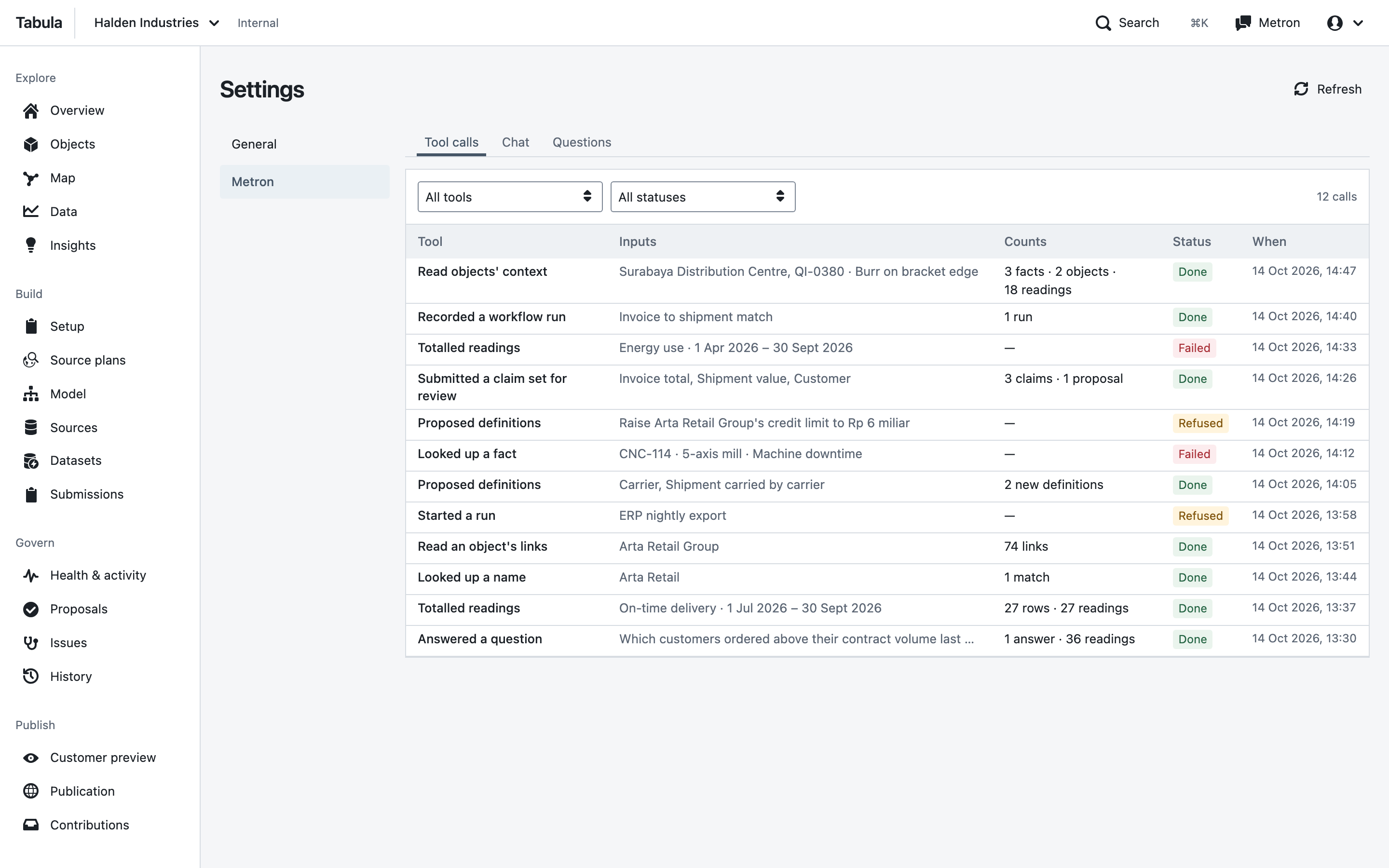Click the ⌘K shortcut hint
The height and width of the screenshot is (868, 1389).
tap(1199, 23)
